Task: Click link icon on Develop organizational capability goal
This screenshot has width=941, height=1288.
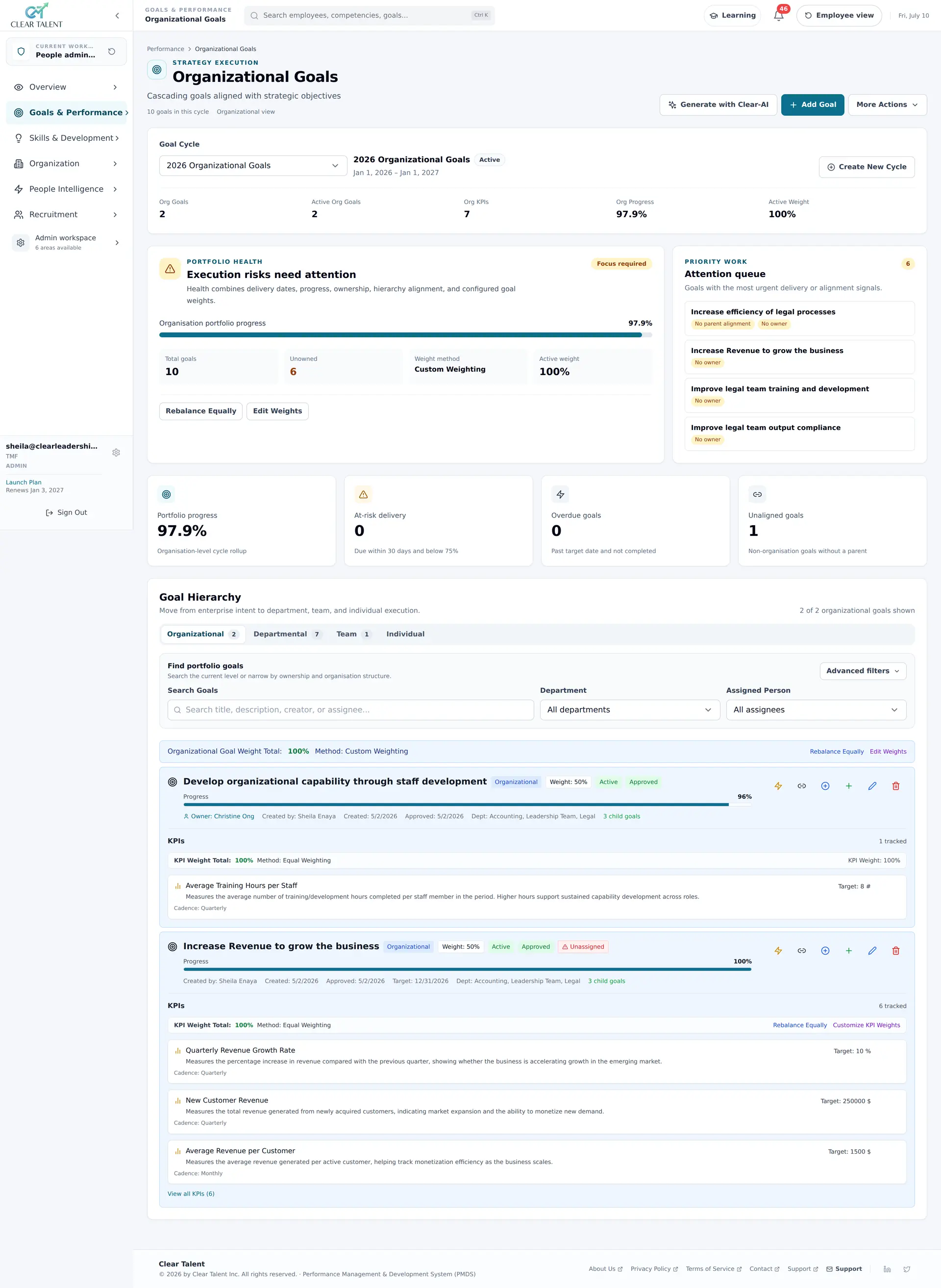Action: click(x=801, y=786)
